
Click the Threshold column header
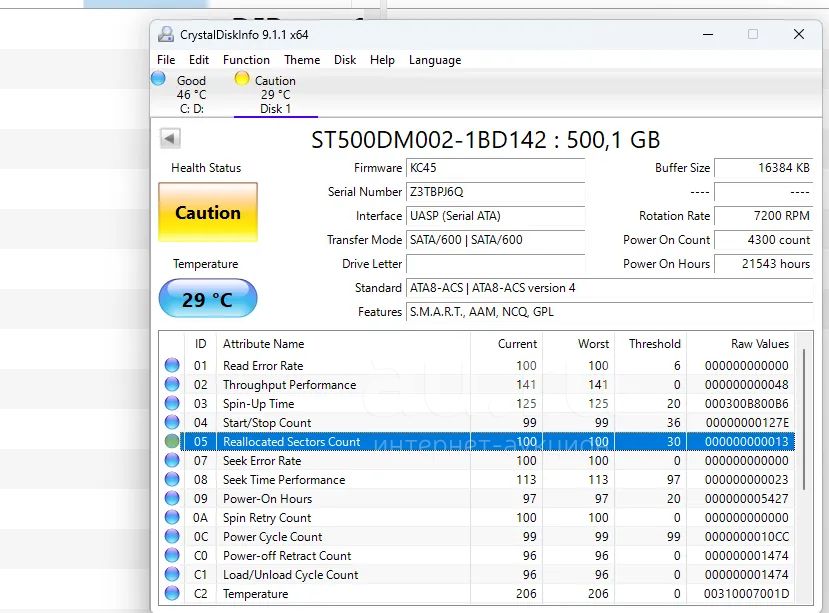pos(650,344)
